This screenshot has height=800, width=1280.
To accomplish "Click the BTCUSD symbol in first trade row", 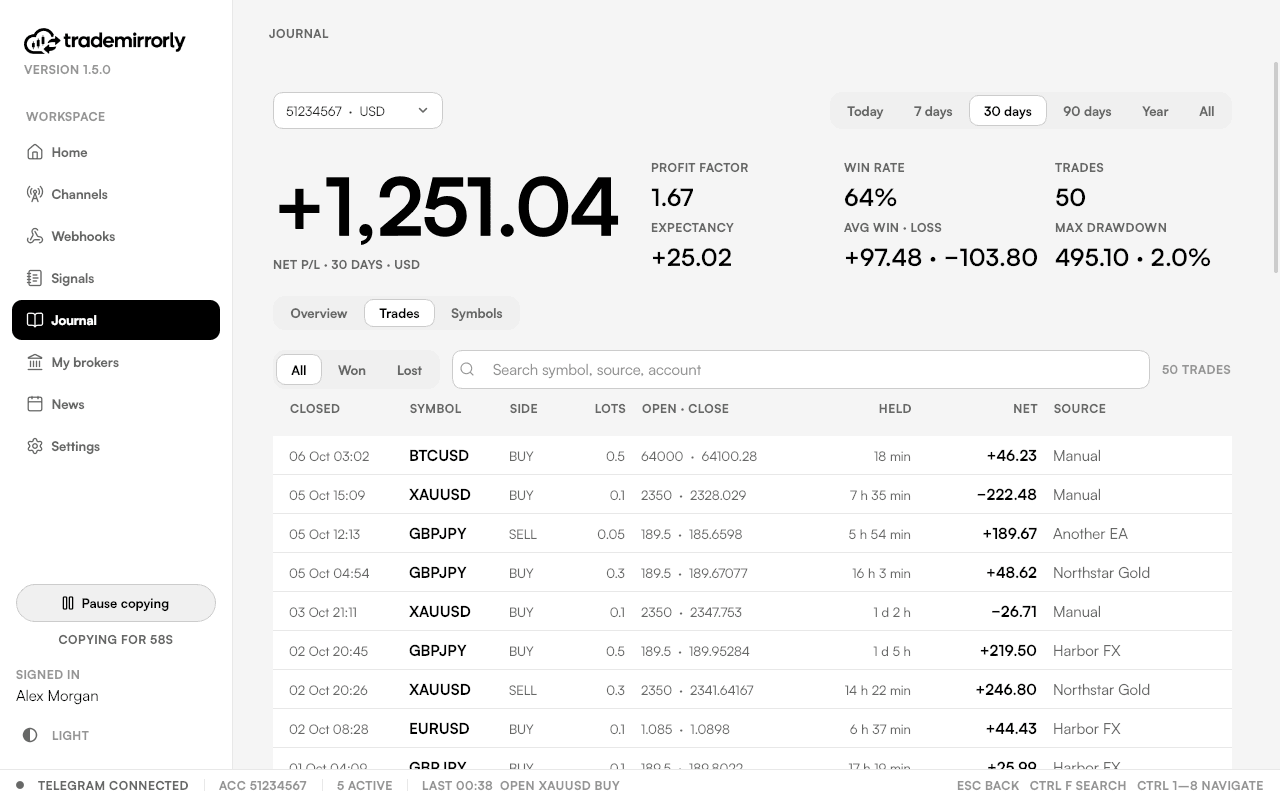I will 439,456.
